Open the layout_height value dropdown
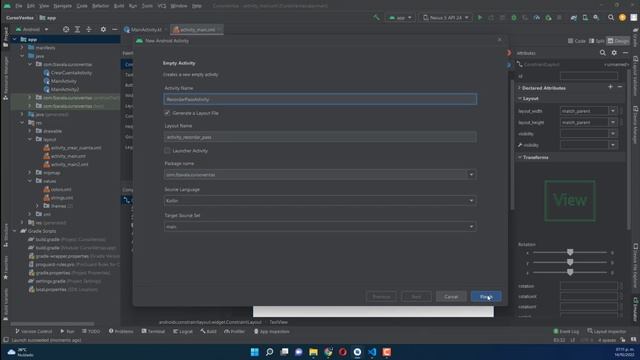This screenshot has height=360, width=640. point(613,122)
